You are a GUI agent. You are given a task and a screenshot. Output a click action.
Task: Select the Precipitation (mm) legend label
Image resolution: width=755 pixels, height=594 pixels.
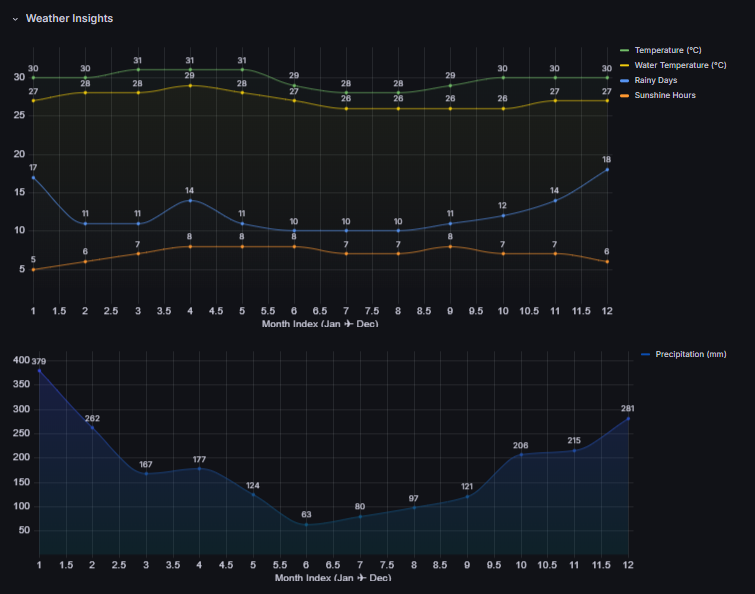point(690,354)
